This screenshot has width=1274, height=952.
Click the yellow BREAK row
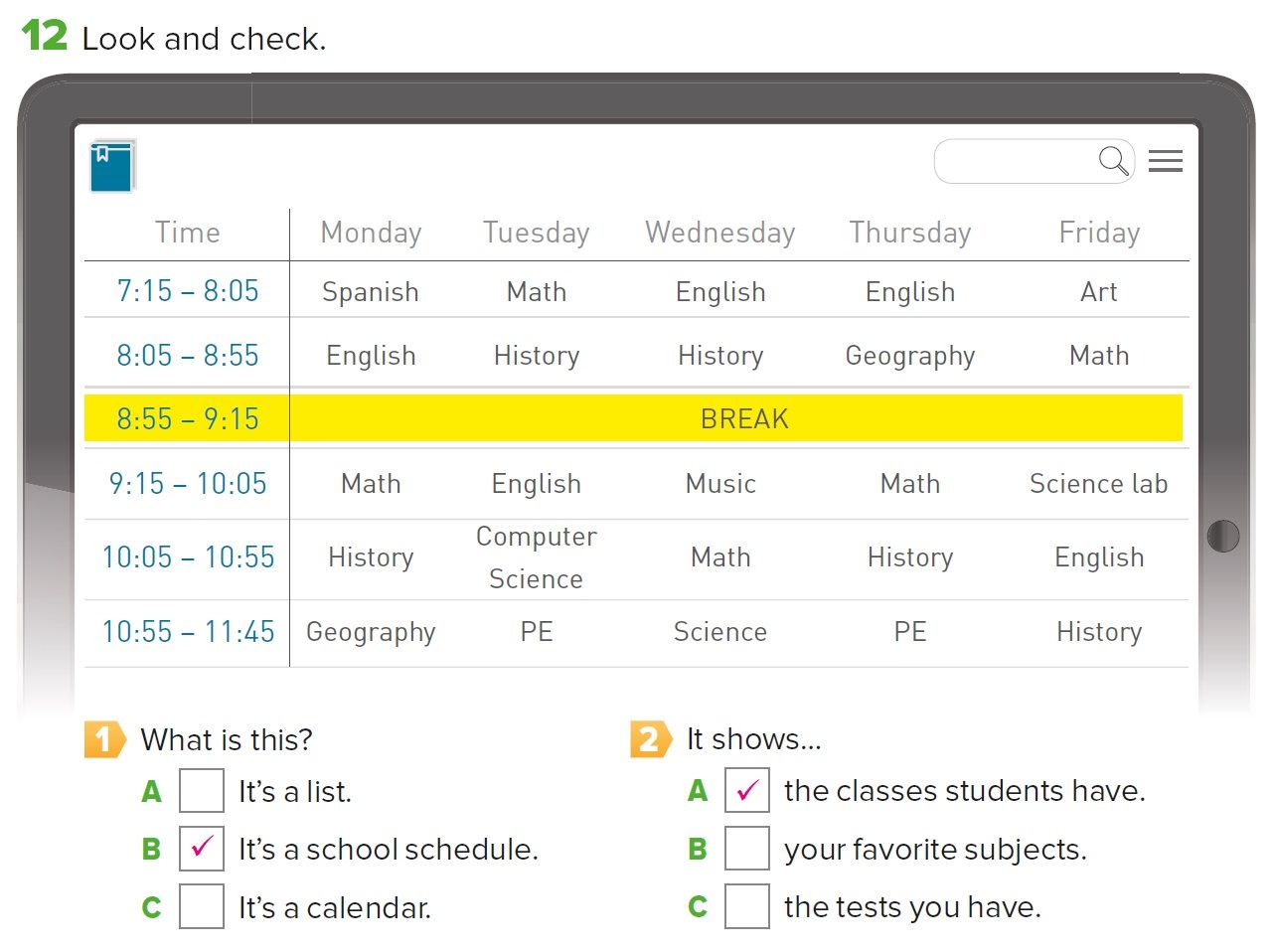(743, 418)
